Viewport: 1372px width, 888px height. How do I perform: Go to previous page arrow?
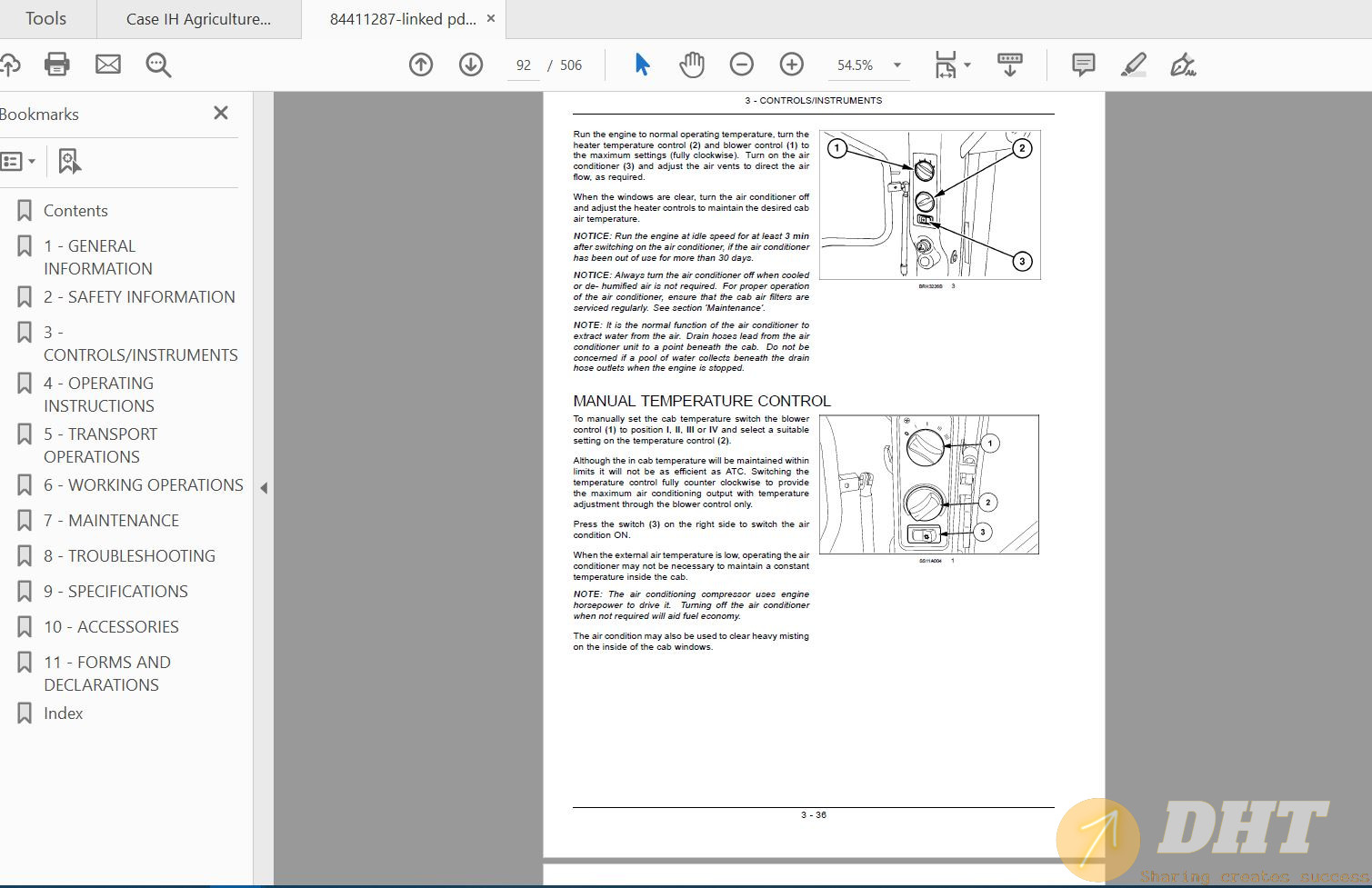[x=421, y=65]
